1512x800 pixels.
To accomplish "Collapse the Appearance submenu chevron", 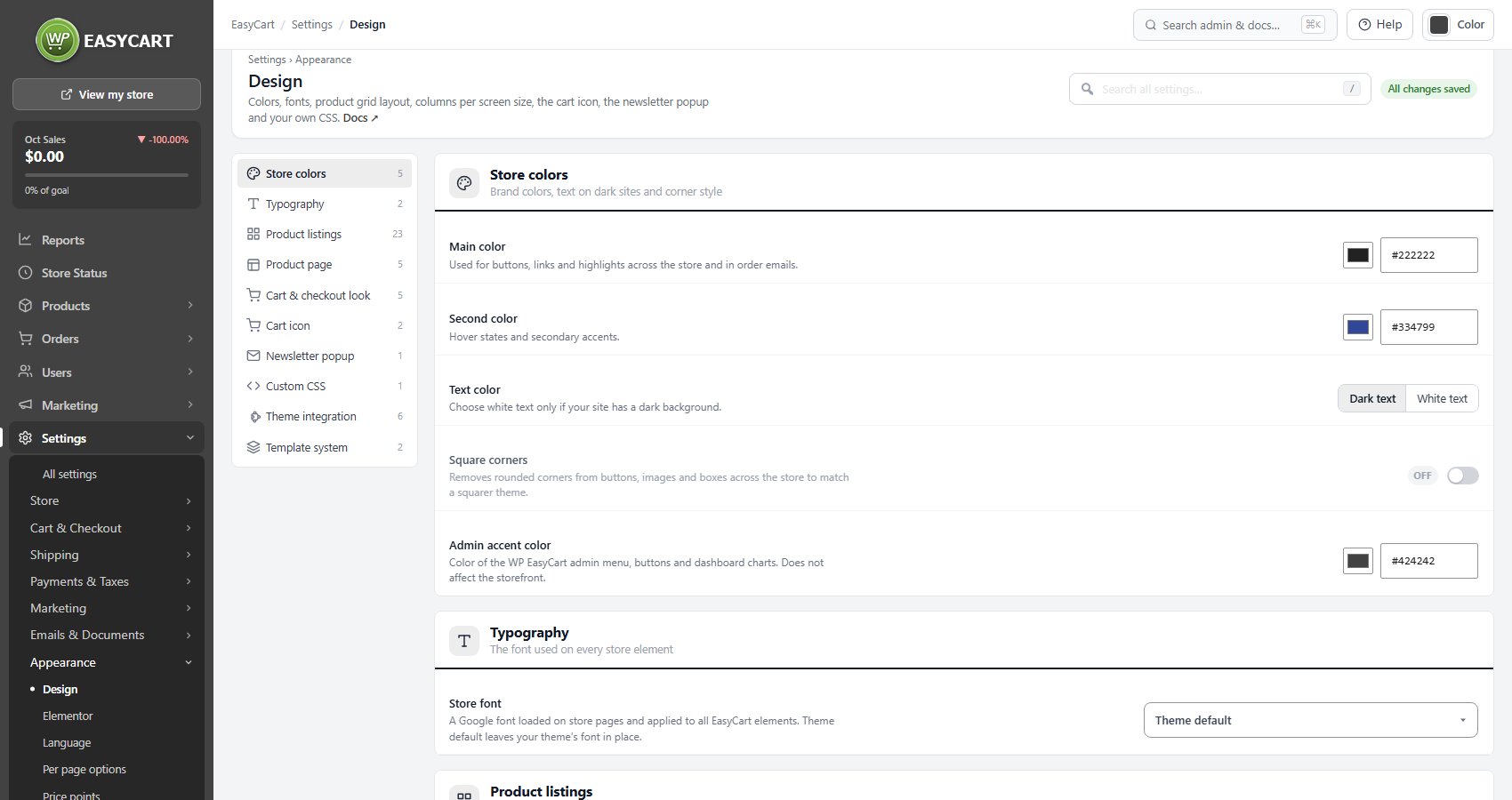I will (x=189, y=662).
